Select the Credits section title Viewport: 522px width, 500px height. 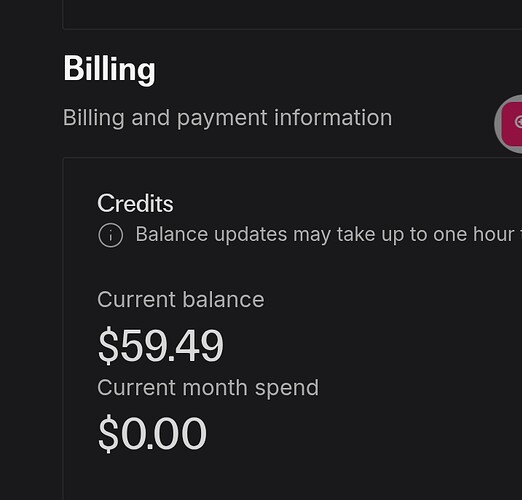[135, 203]
